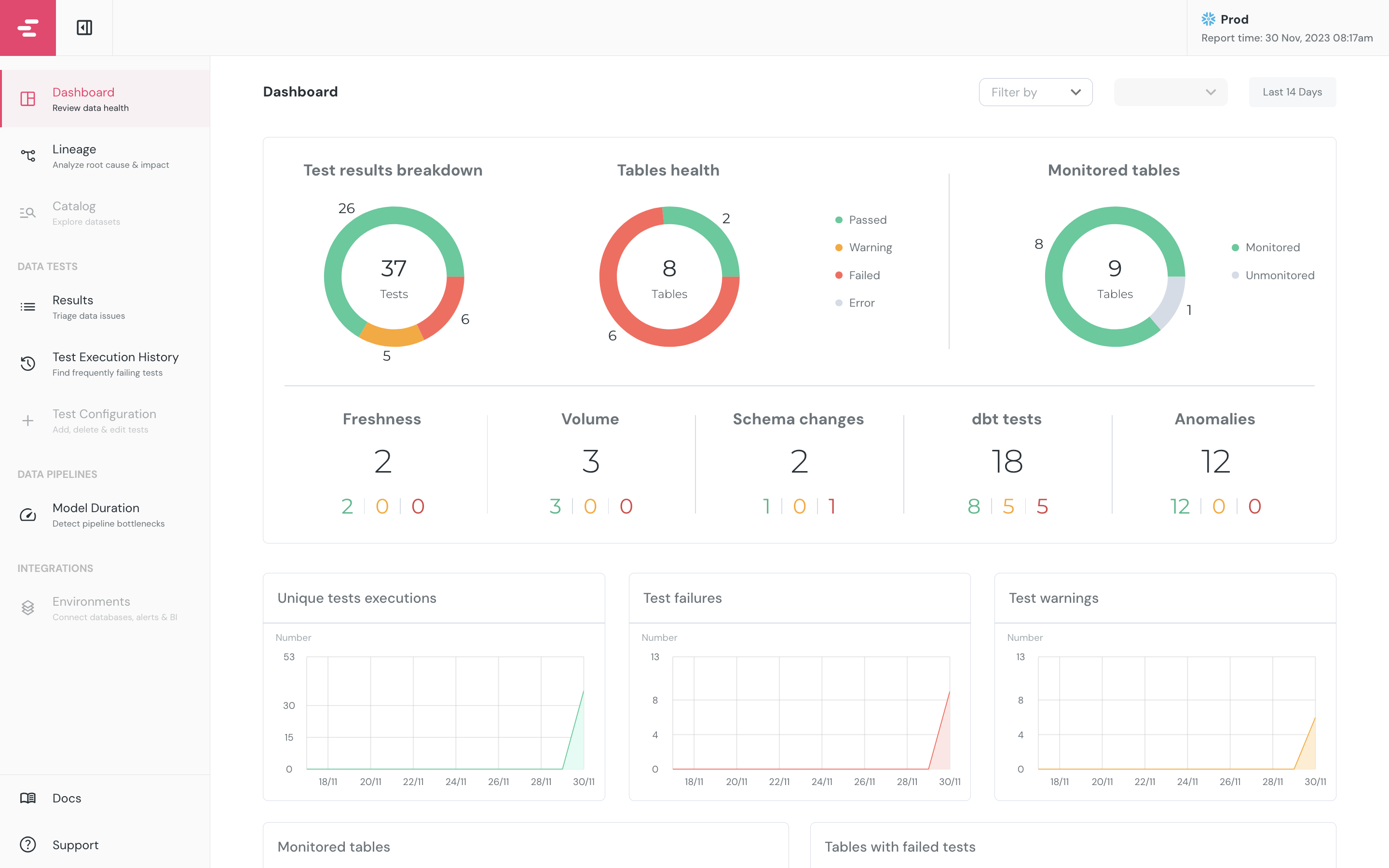Click the Catalog search icon
Image resolution: width=1389 pixels, height=868 pixels.
27,212
